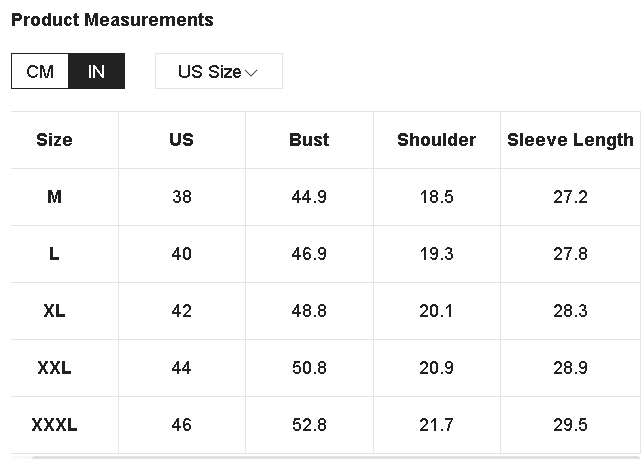This screenshot has width=642, height=459.
Task: Click the XL shoulder value 20.1
Action: tap(436, 311)
